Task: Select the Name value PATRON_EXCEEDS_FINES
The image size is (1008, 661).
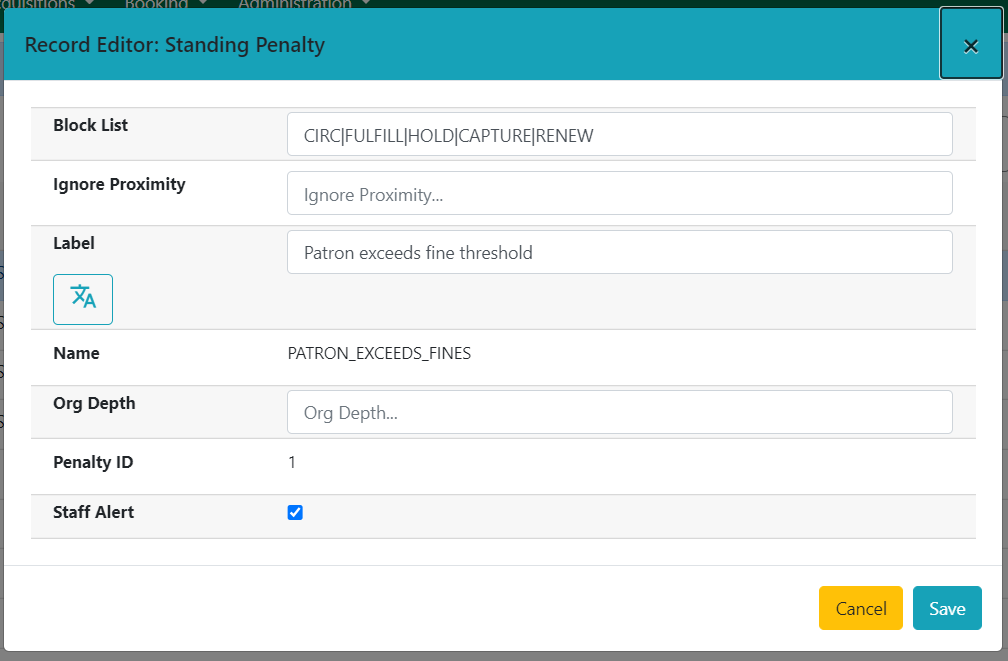Action: pos(380,353)
